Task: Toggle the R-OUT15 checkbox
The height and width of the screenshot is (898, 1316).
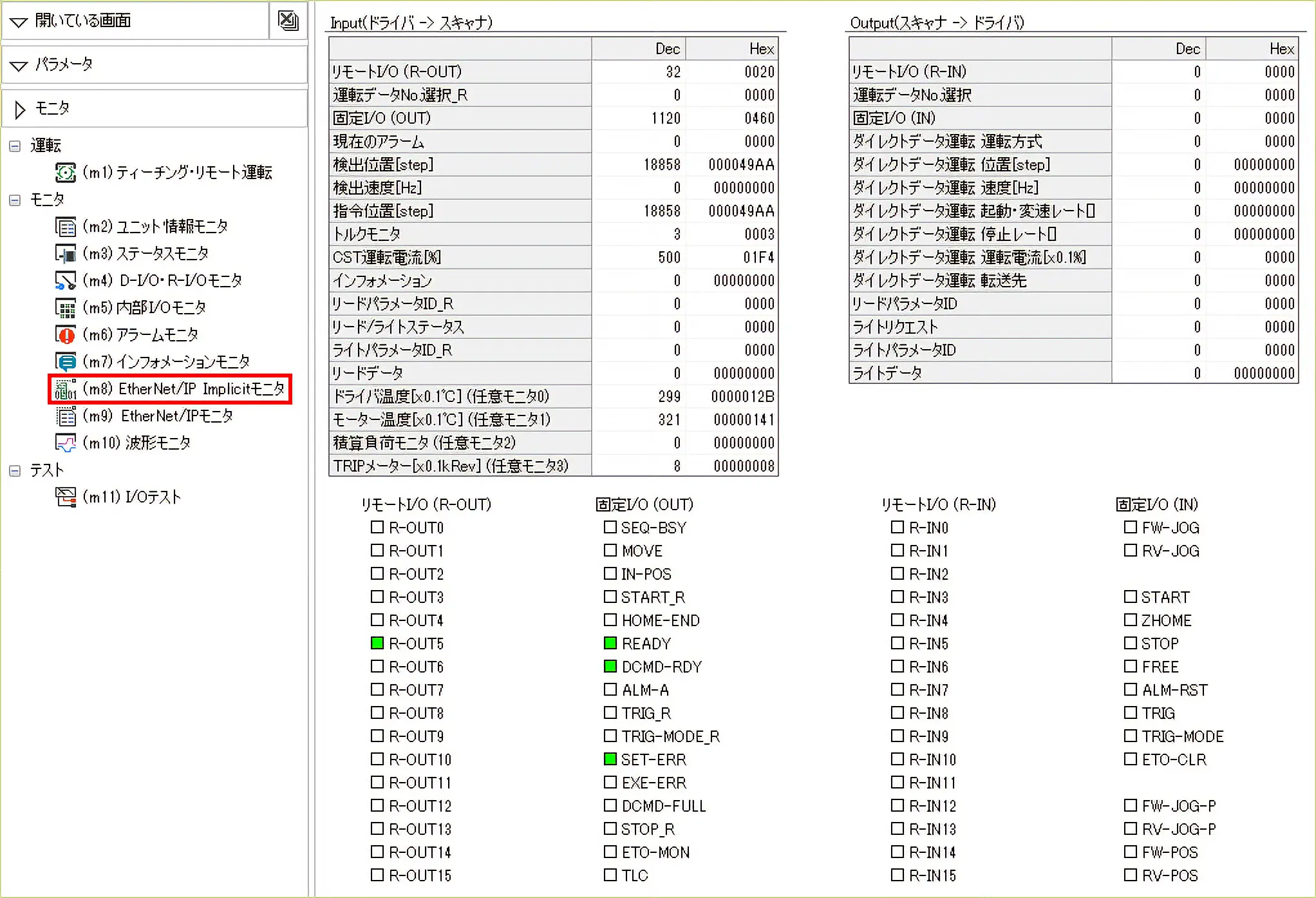Action: click(x=377, y=875)
